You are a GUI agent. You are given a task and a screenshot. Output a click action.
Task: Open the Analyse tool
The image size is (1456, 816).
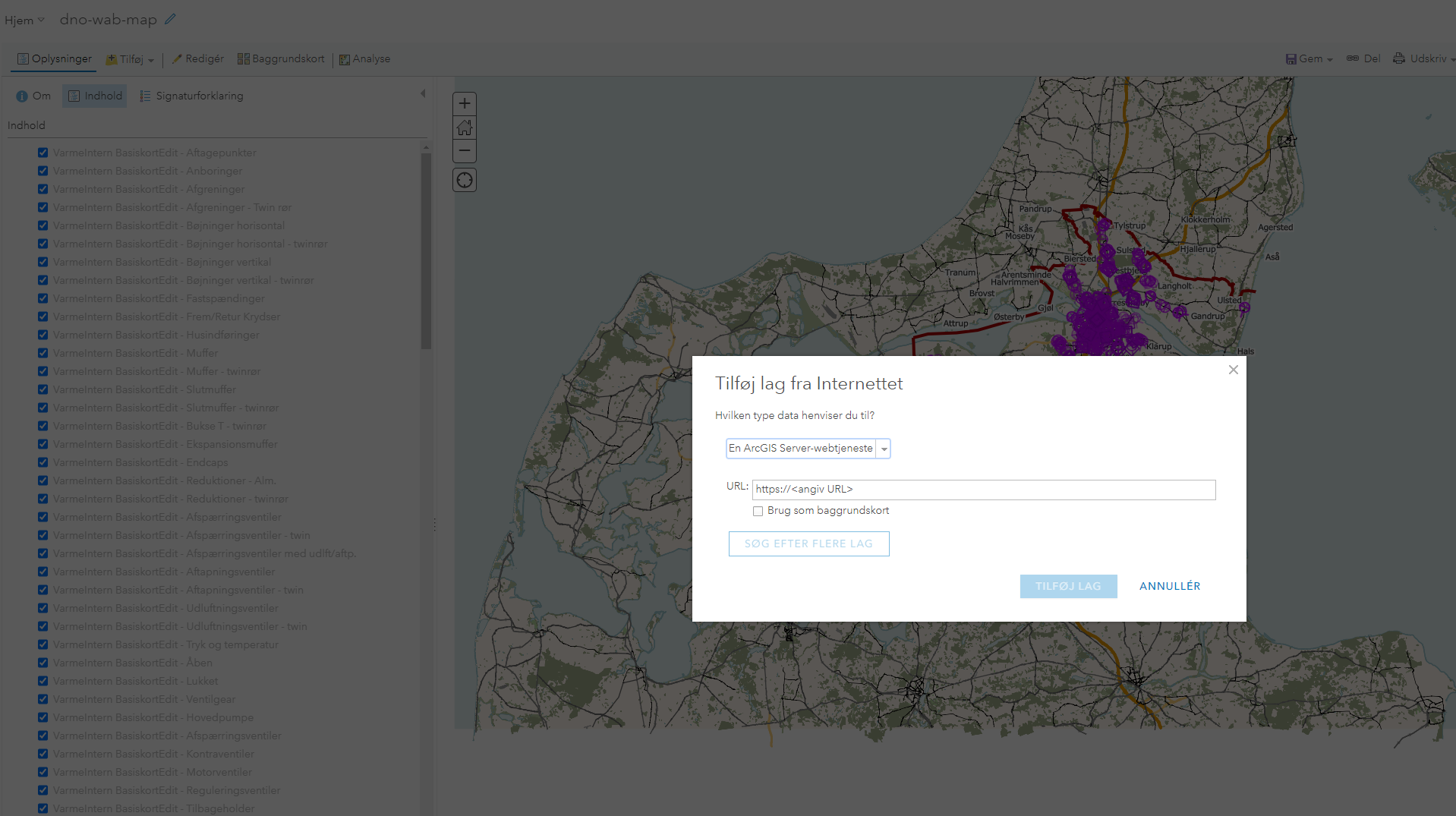pyautogui.click(x=364, y=58)
